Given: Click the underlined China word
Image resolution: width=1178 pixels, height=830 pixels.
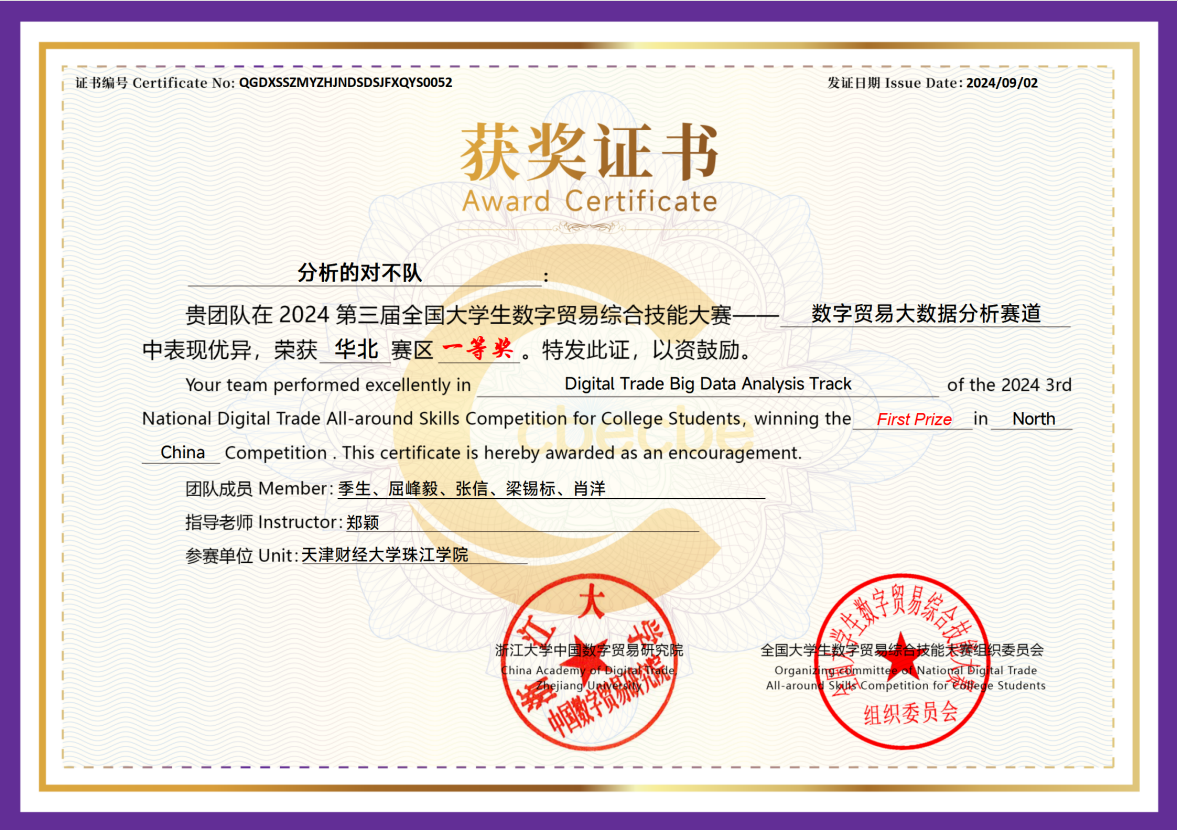Looking at the screenshot, I should coord(182,452).
